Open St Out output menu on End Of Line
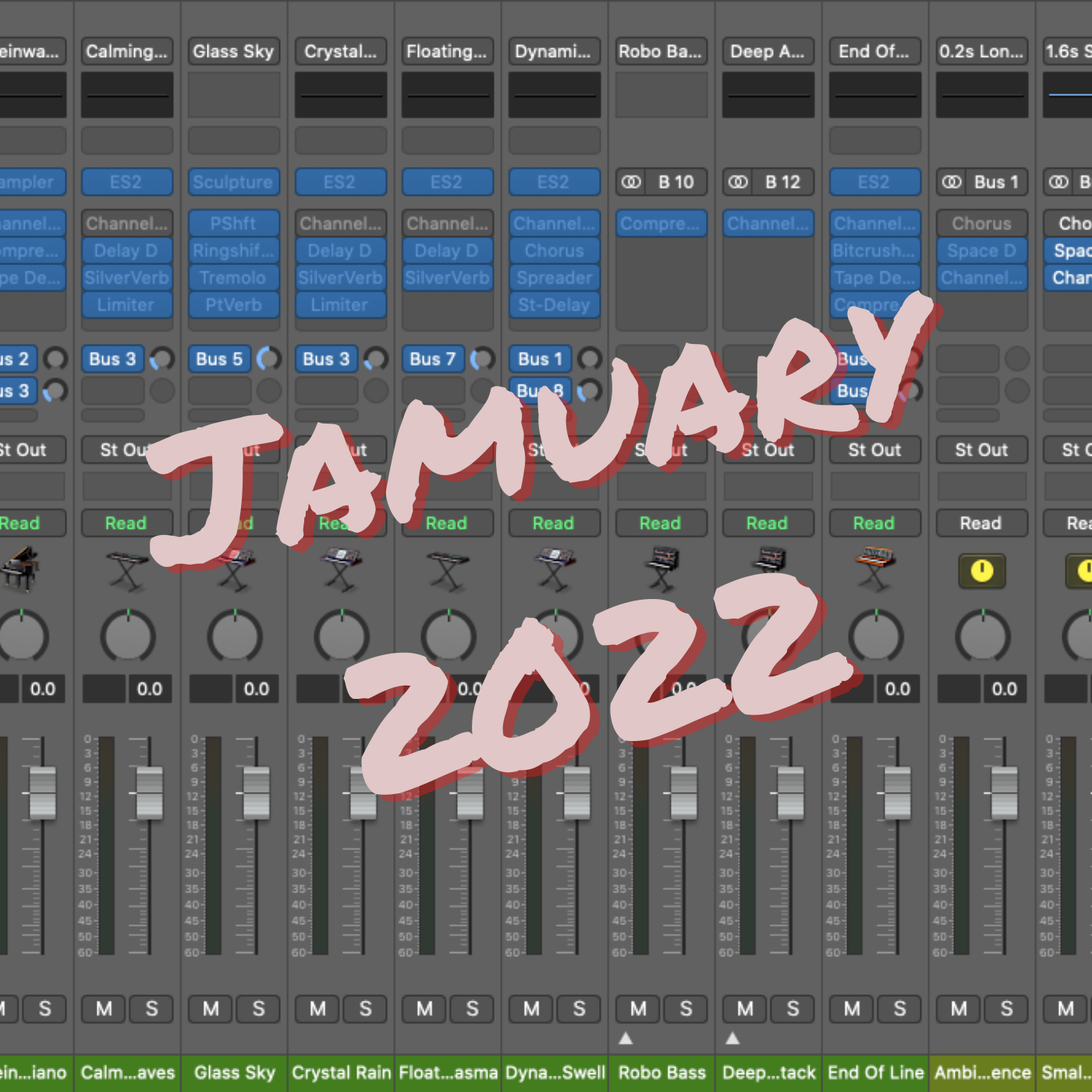The image size is (1092, 1092). [874, 450]
